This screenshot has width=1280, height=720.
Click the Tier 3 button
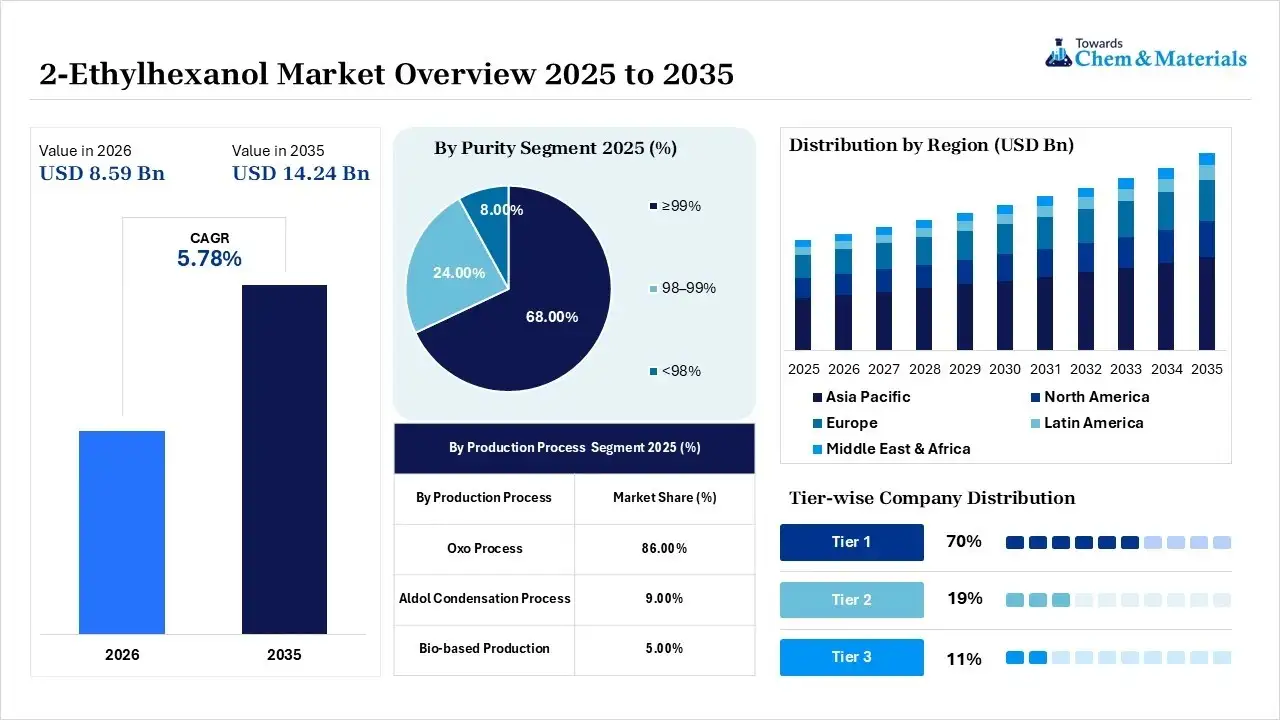click(x=852, y=657)
